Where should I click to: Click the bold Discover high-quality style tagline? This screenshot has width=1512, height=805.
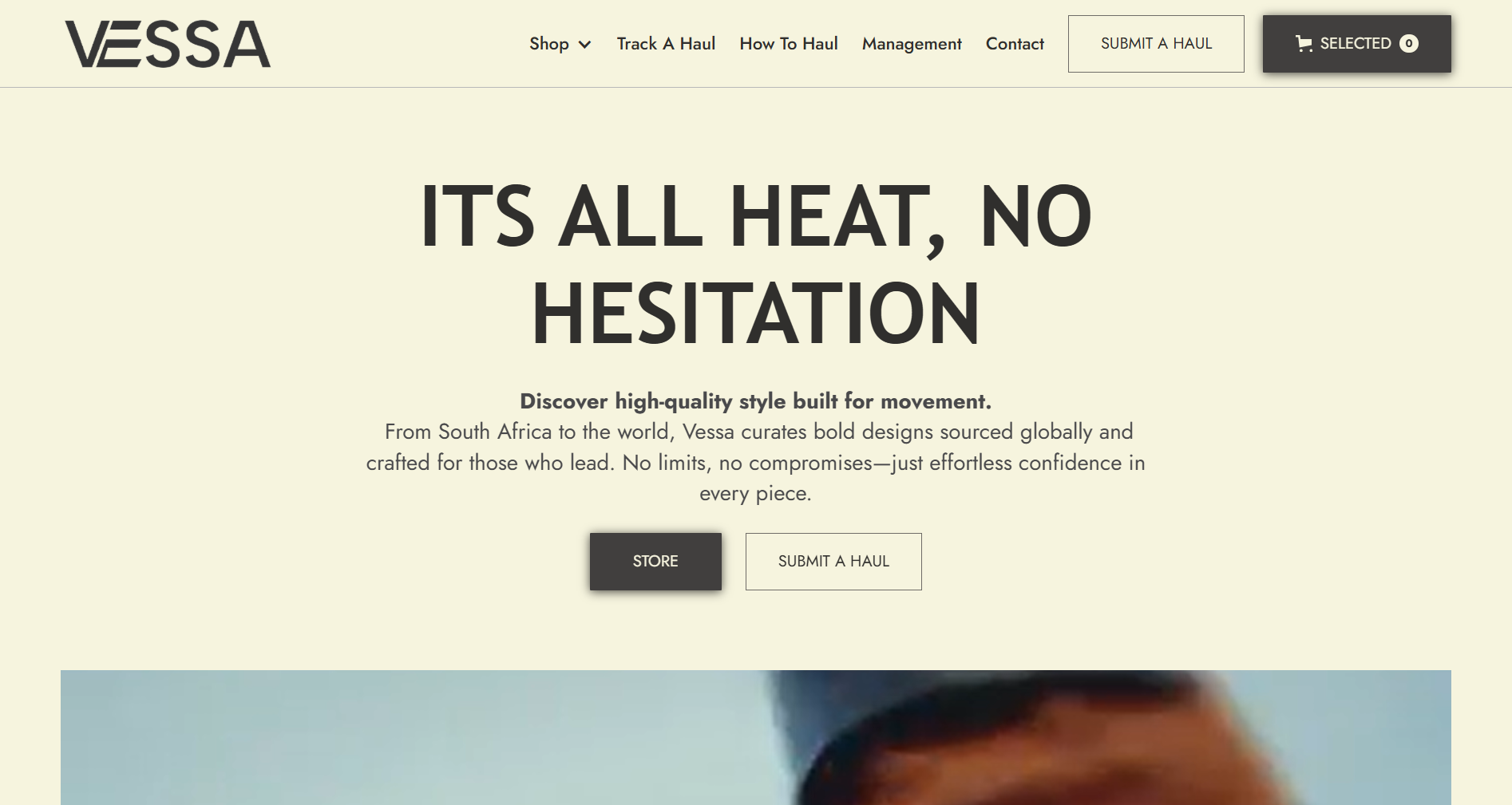coord(756,401)
